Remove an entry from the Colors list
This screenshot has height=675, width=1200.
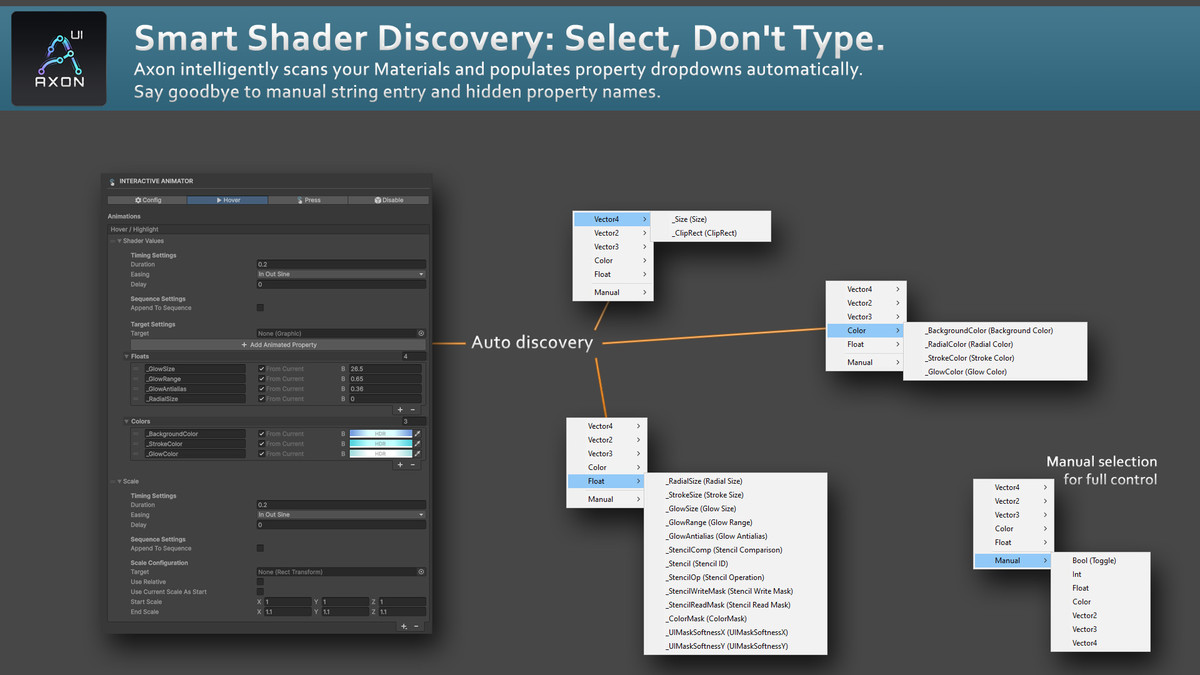pos(413,465)
